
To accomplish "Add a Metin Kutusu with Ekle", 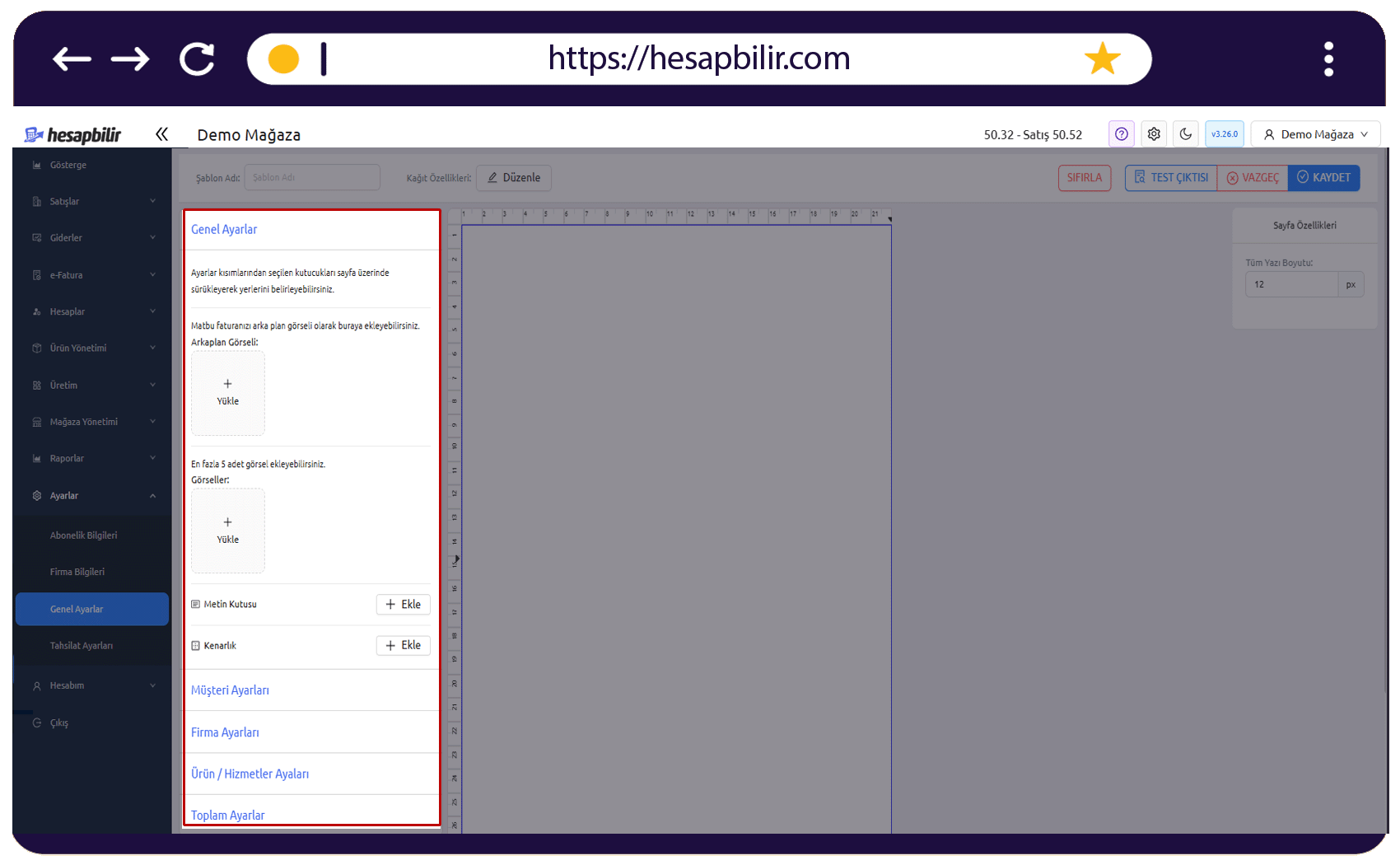I will click(x=403, y=604).
